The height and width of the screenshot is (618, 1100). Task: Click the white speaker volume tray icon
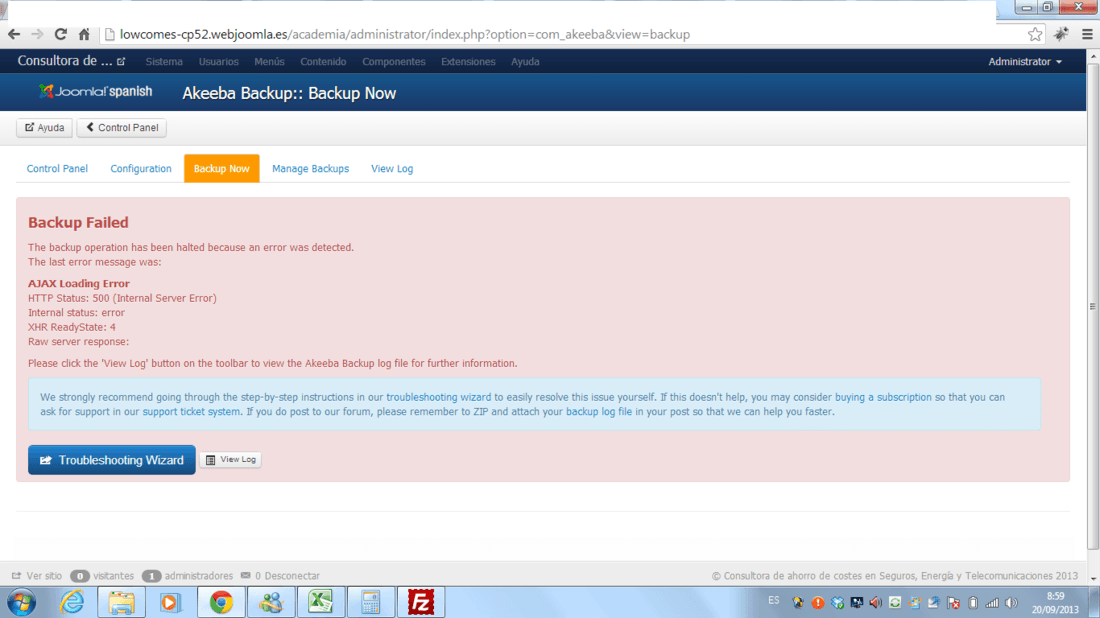(x=1012, y=603)
